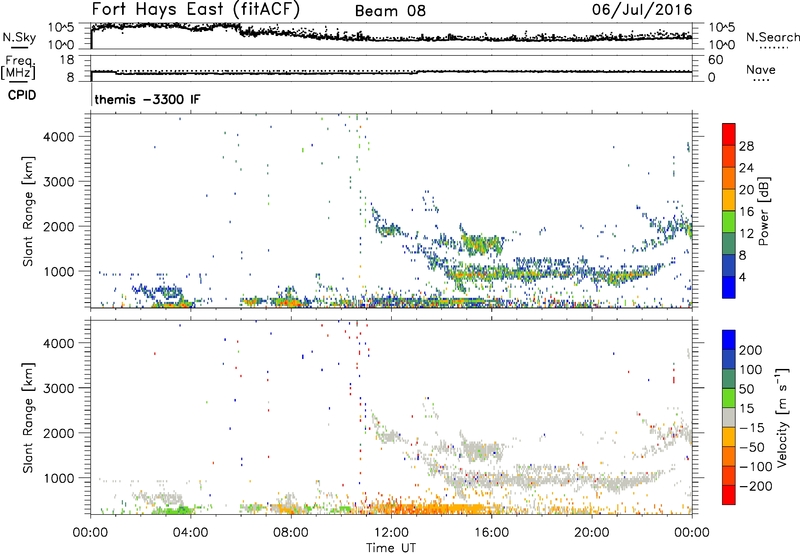The image size is (800, 554).
Task: Select the "08:00" time tick label
Action: click(x=291, y=533)
